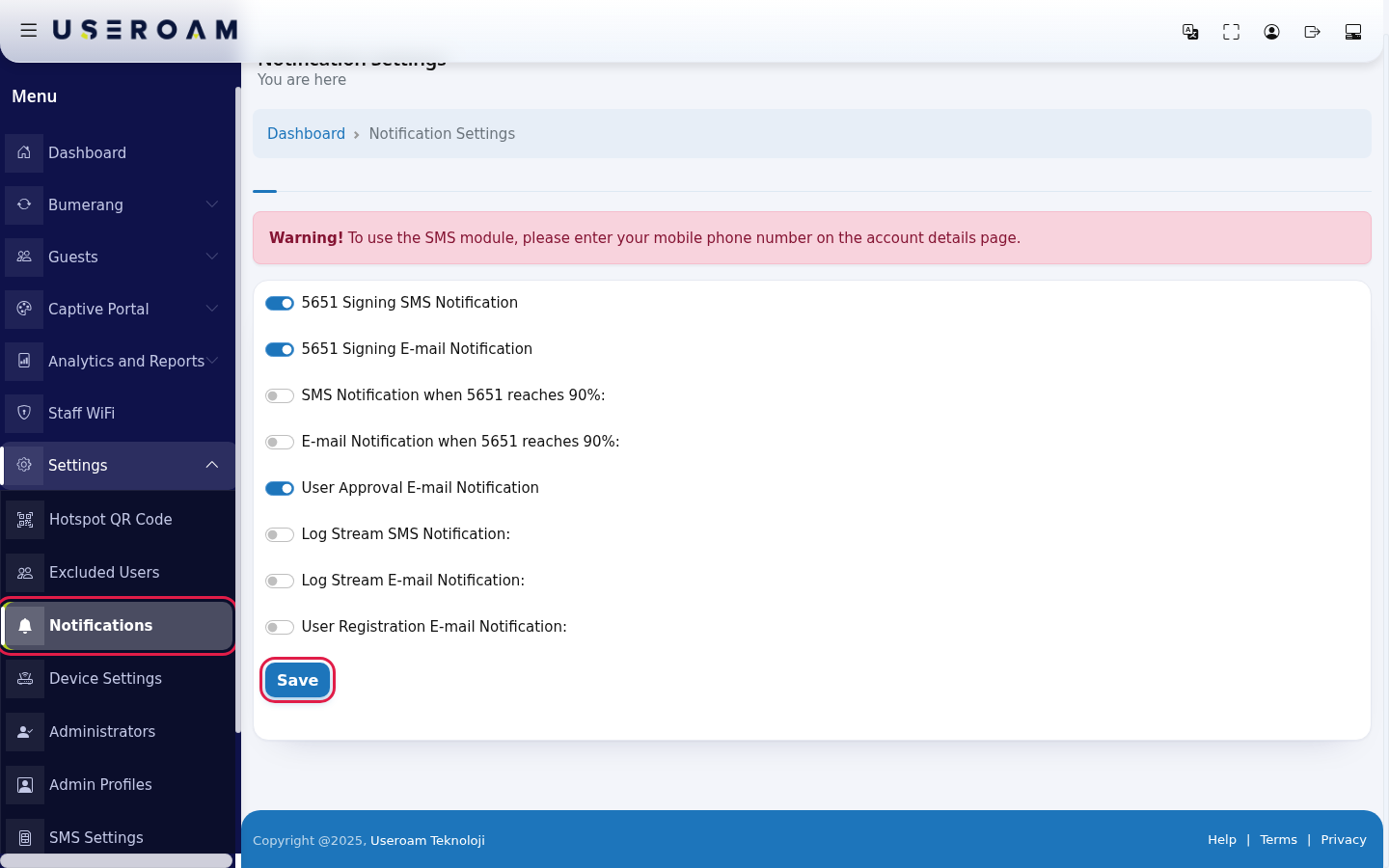The image size is (1389, 868).
Task: Click the Admin Profiles icon
Action: pos(25,785)
